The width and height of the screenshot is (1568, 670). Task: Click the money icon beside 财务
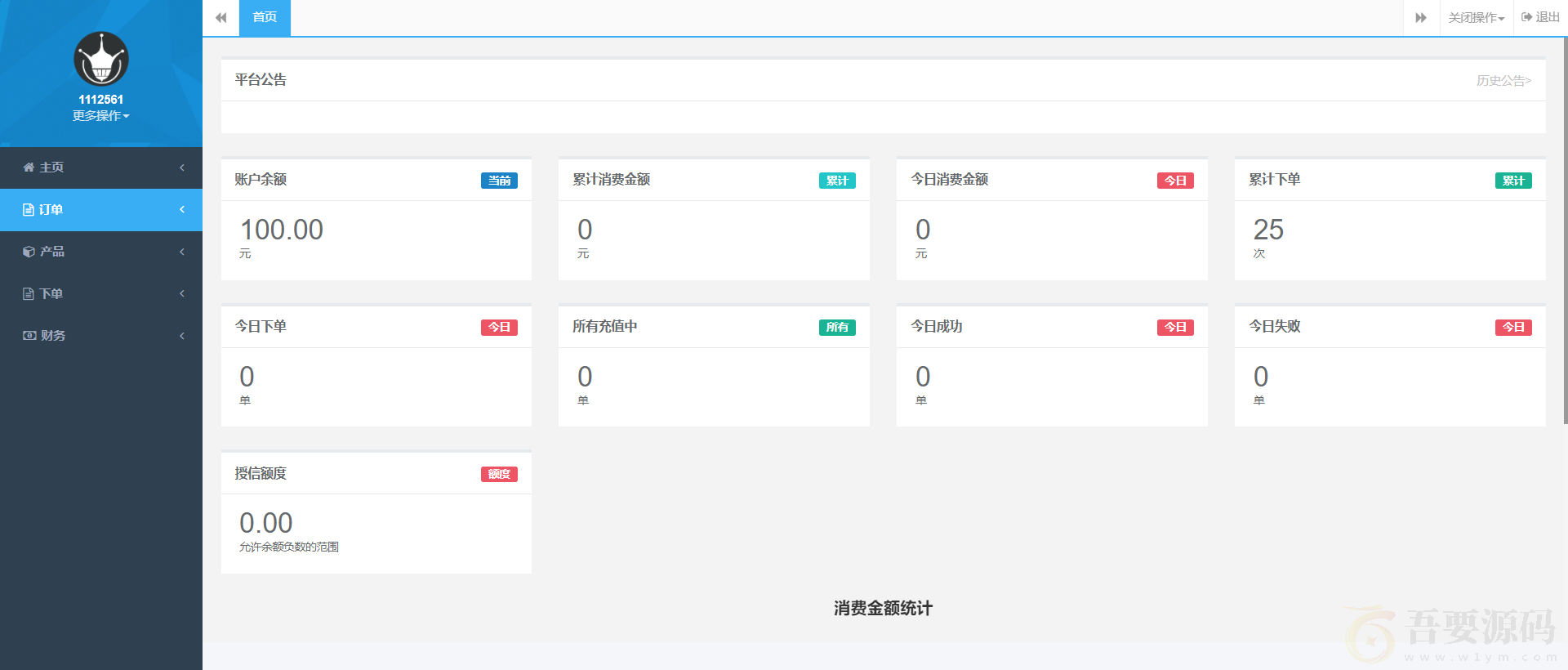(29, 336)
